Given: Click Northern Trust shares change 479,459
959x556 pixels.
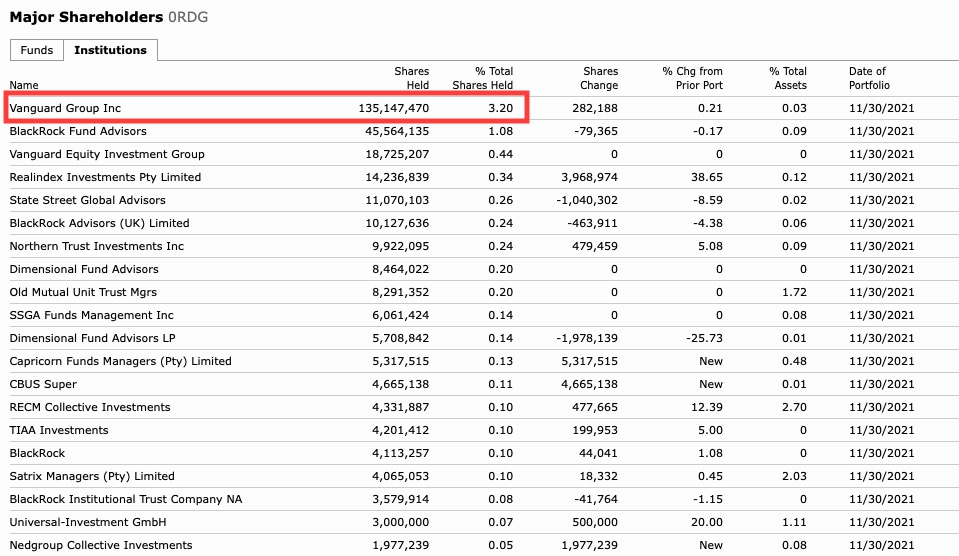Looking at the screenshot, I should (595, 246).
